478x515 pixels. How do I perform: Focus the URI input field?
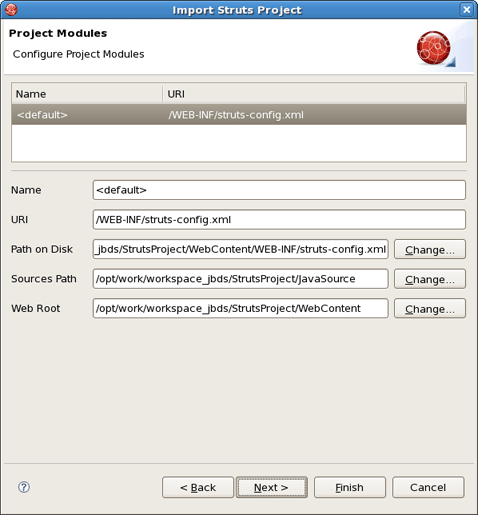[x=279, y=220]
